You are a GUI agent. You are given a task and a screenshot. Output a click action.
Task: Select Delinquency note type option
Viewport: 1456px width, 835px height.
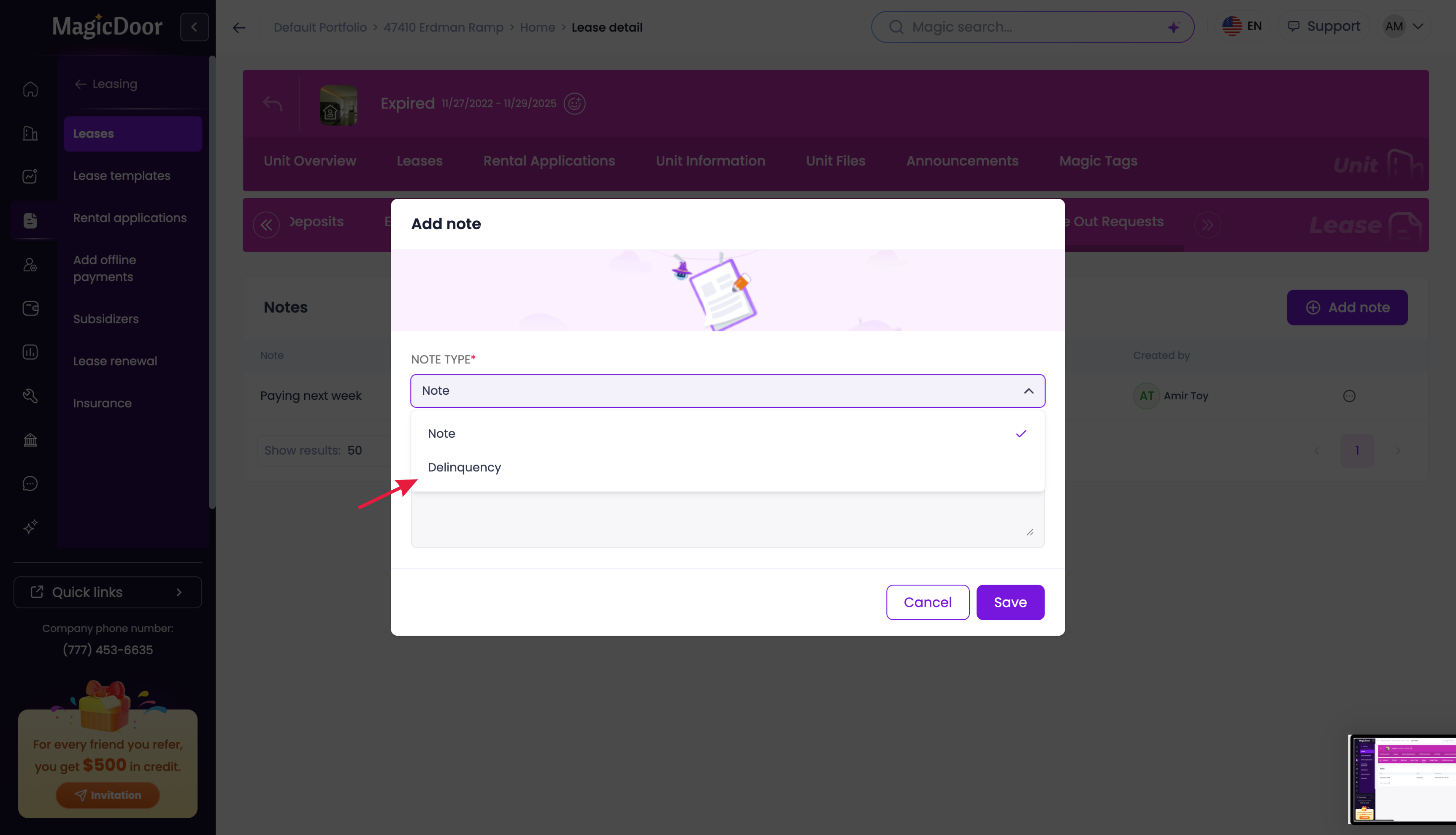coord(464,467)
